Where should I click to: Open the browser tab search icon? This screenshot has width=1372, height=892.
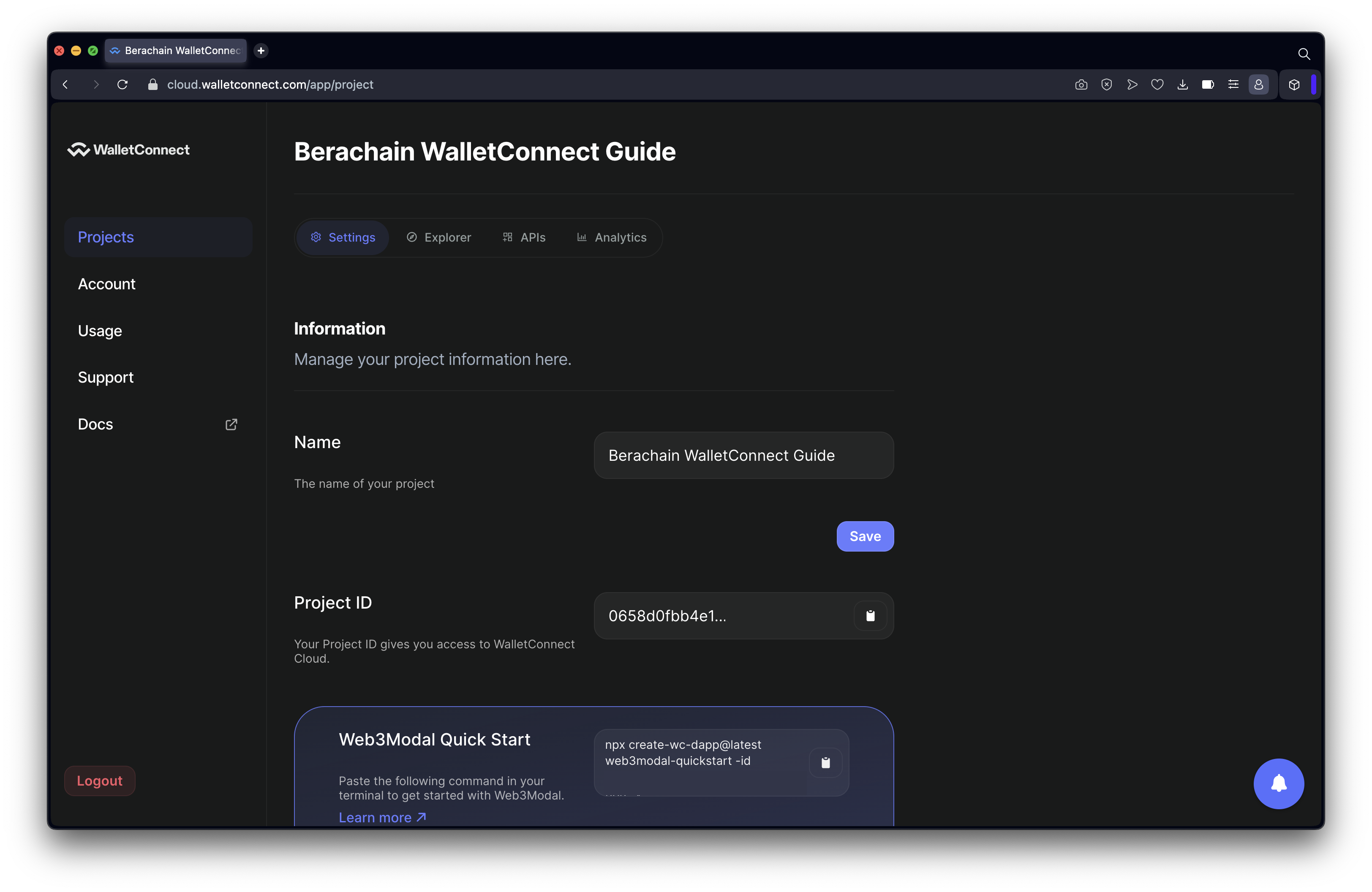pyautogui.click(x=1304, y=54)
